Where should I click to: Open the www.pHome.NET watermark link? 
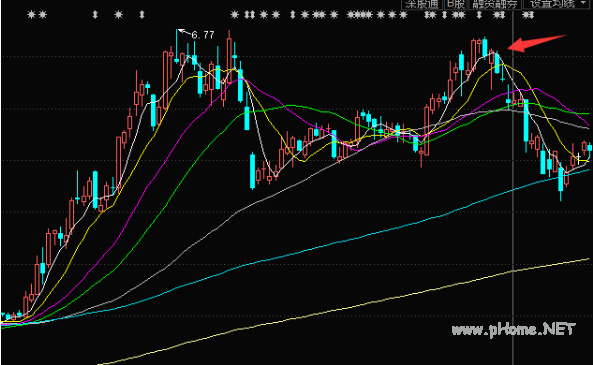click(514, 330)
